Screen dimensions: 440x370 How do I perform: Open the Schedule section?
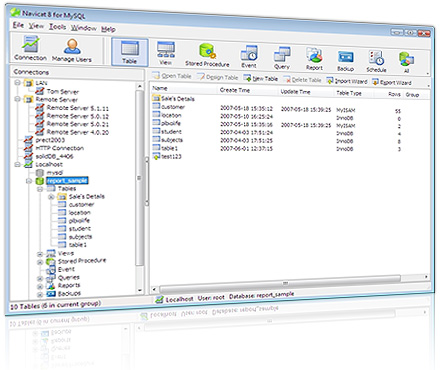coord(376,61)
